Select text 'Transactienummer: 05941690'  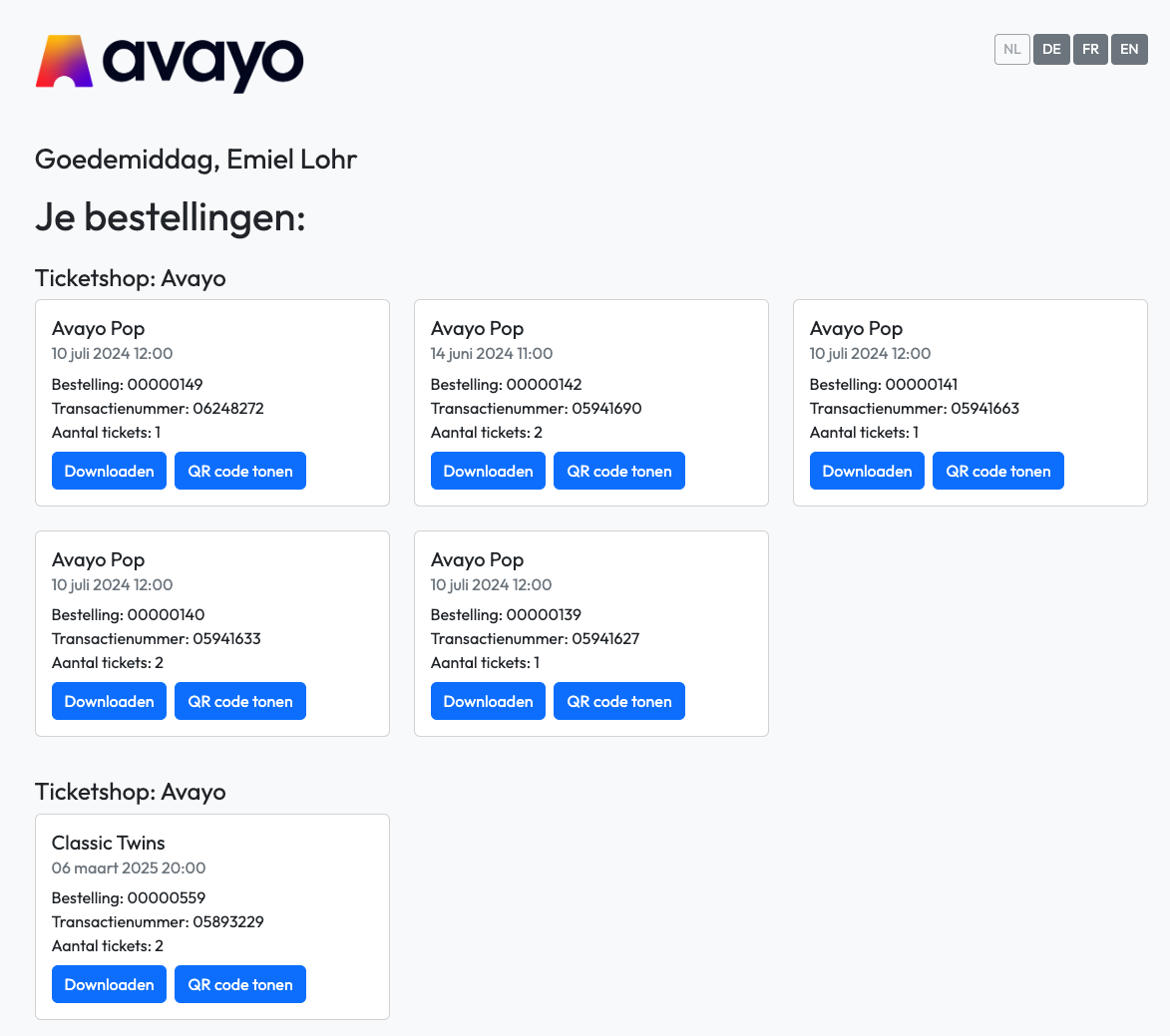pyautogui.click(x=536, y=408)
